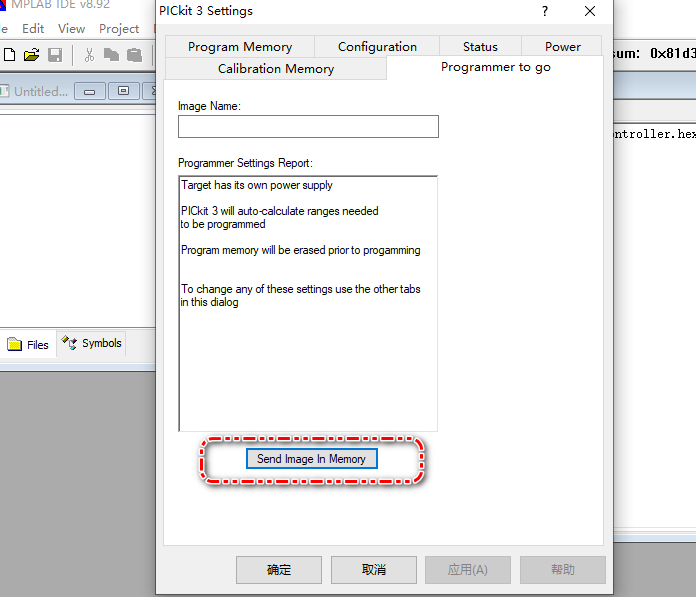Switch to the Files tab in workspace
Screen dimensions: 696x597
(x=28, y=344)
